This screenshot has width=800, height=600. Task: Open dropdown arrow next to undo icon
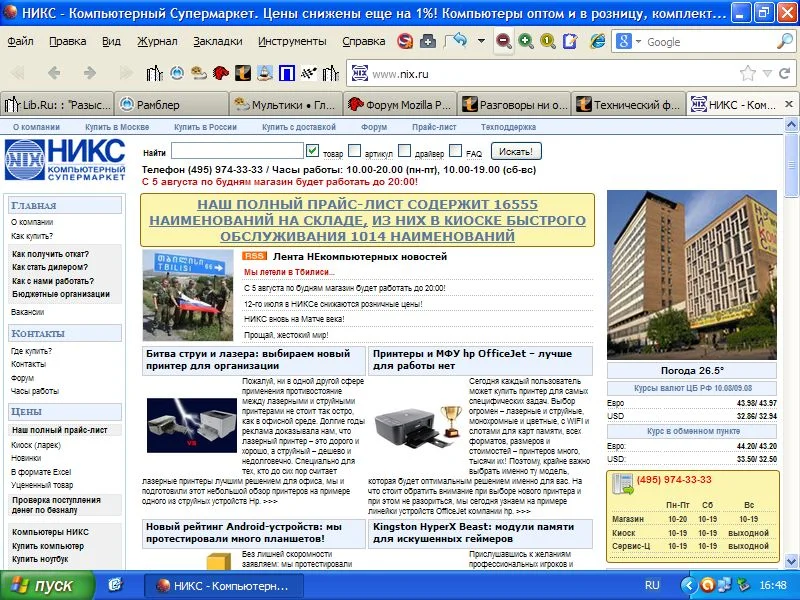[x=481, y=41]
